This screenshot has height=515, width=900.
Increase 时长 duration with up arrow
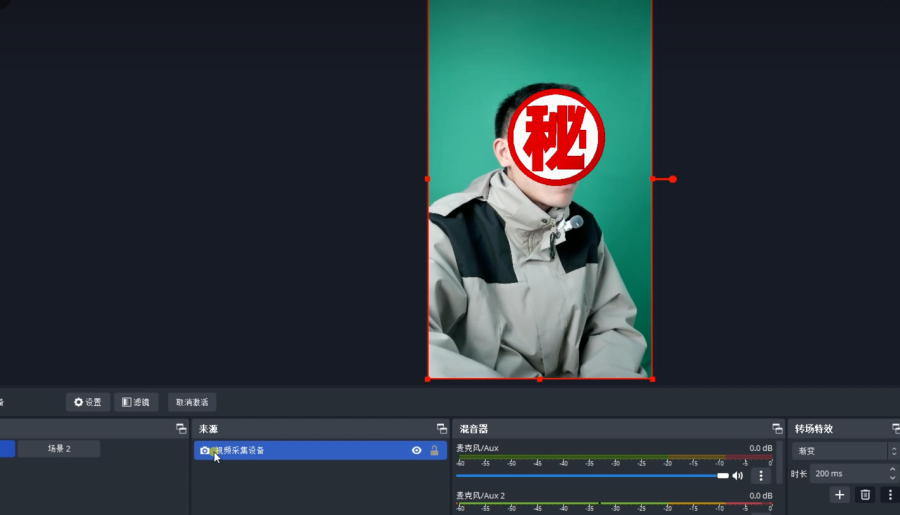tap(893, 470)
